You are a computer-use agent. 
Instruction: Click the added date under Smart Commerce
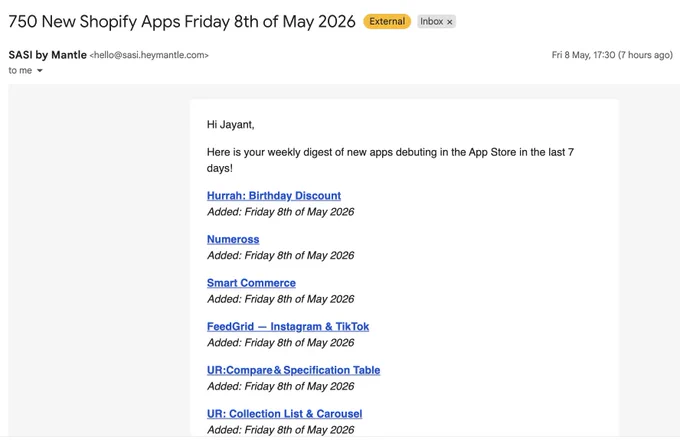pos(280,299)
